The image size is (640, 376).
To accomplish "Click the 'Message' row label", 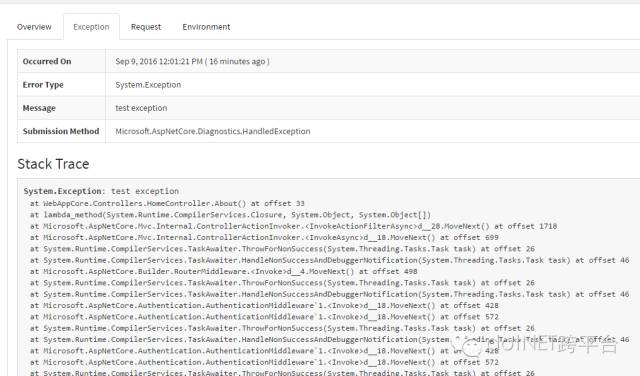I will (x=39, y=108).
